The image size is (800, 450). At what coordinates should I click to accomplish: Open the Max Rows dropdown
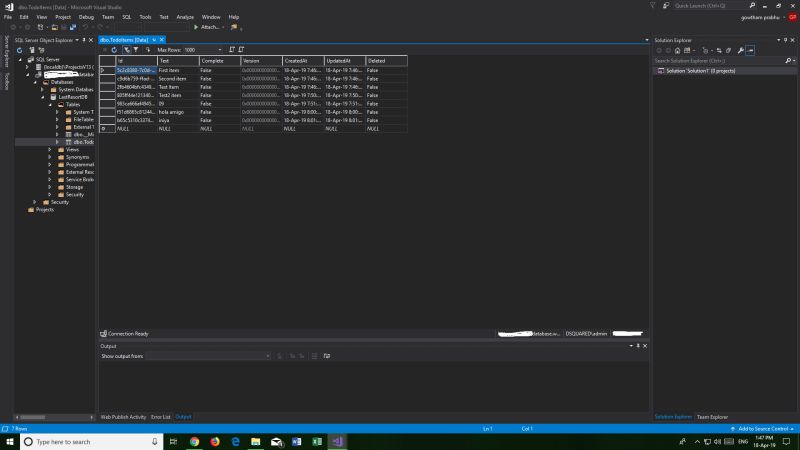[x=220, y=50]
